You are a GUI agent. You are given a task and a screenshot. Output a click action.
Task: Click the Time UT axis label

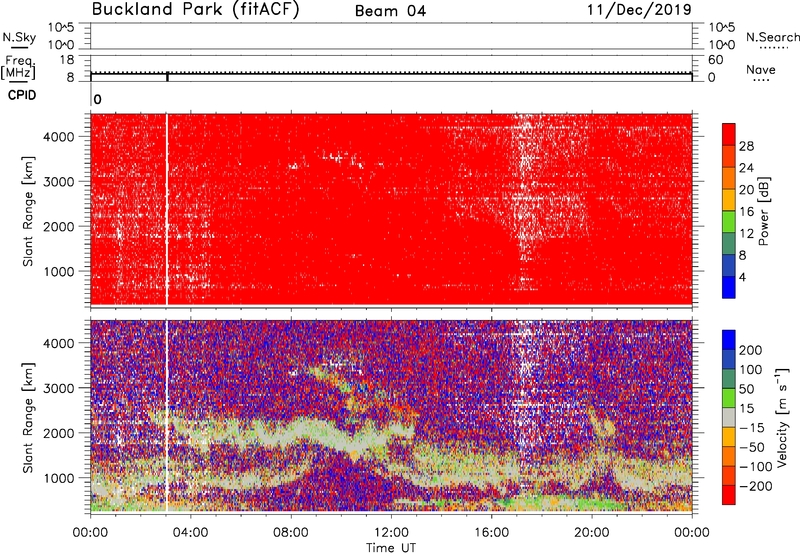click(391, 548)
